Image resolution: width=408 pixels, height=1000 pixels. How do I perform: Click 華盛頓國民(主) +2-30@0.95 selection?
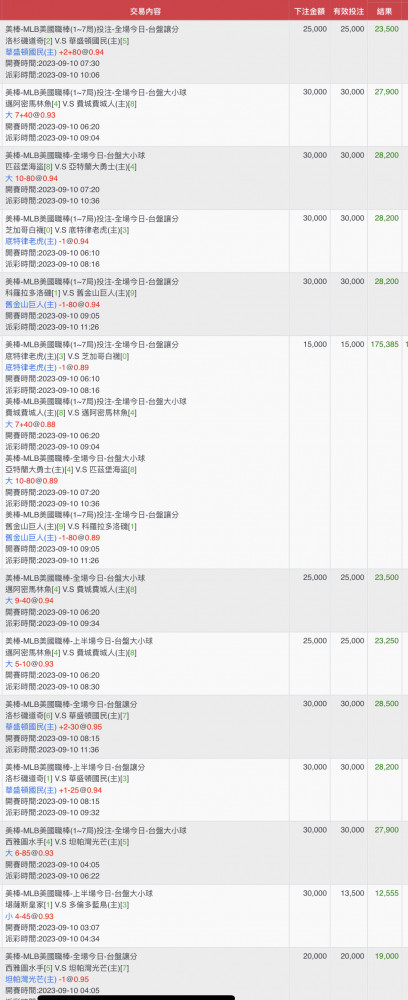[x=54, y=727]
